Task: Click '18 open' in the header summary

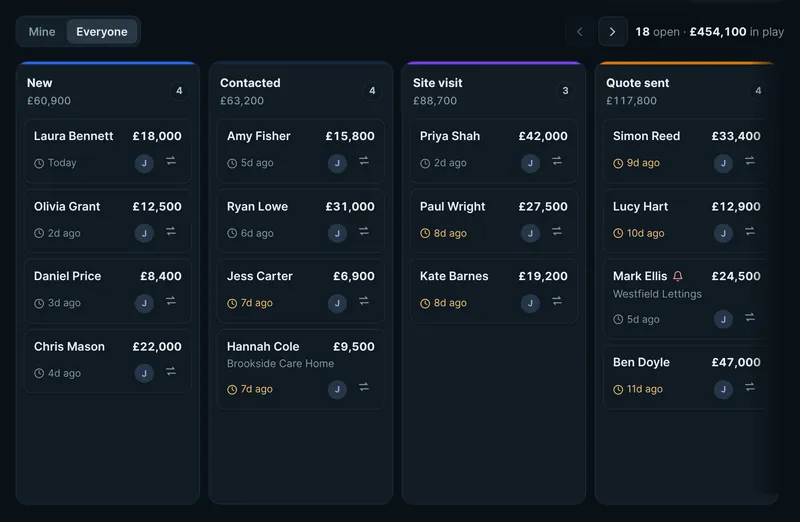Action: pyautogui.click(x=657, y=32)
